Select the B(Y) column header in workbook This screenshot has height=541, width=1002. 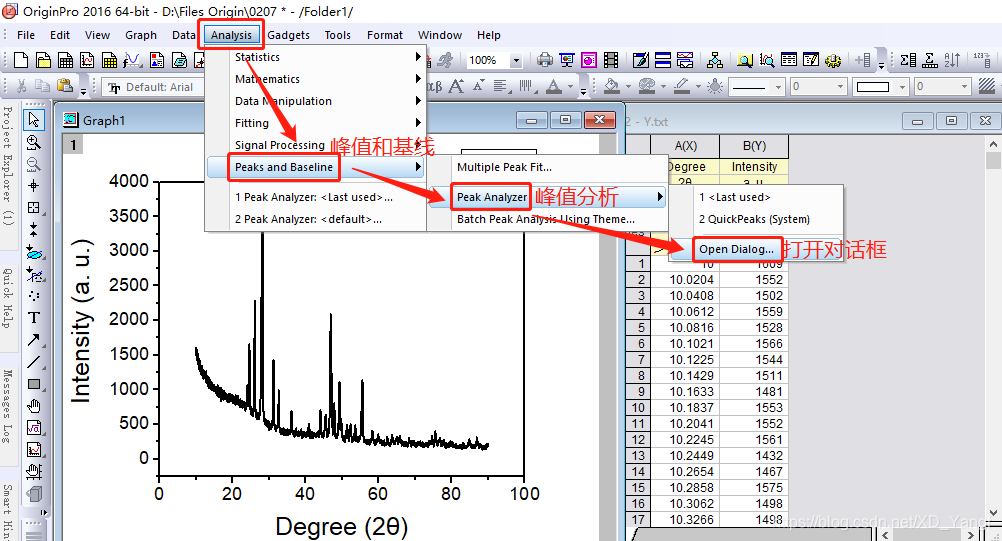(754, 146)
